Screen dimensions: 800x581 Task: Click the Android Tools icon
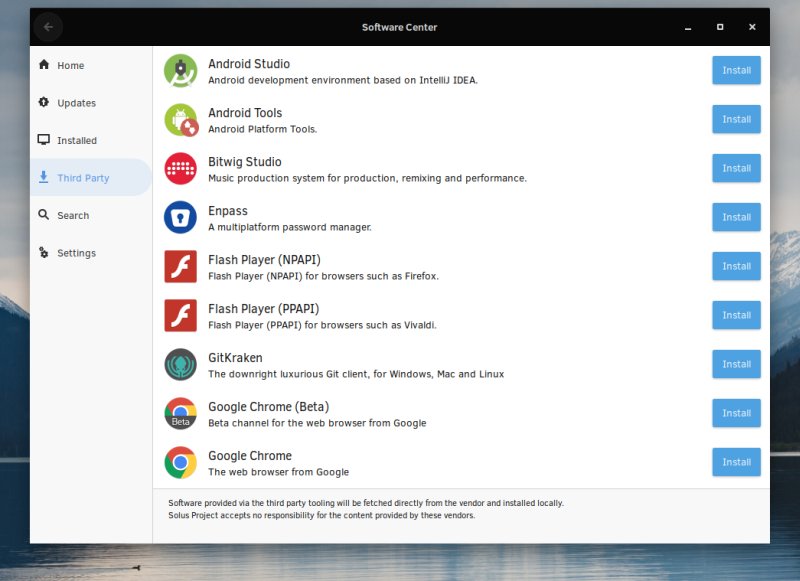tap(181, 119)
